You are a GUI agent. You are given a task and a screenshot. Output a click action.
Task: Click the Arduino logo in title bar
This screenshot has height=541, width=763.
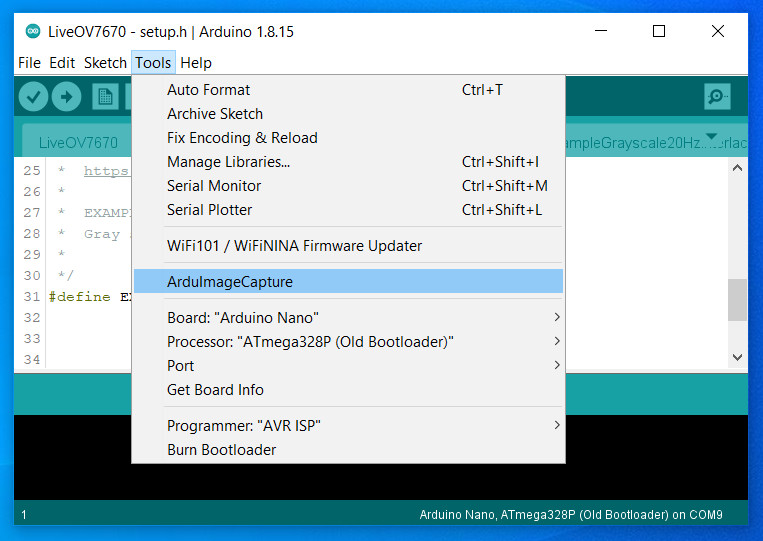point(33,31)
